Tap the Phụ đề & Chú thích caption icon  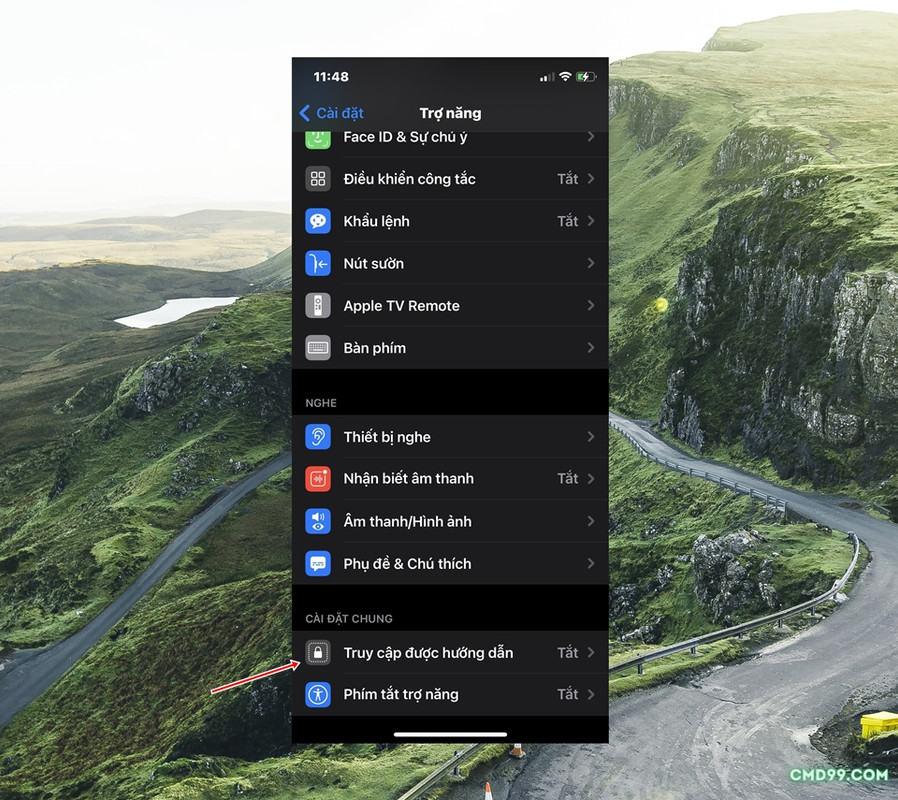[x=318, y=563]
